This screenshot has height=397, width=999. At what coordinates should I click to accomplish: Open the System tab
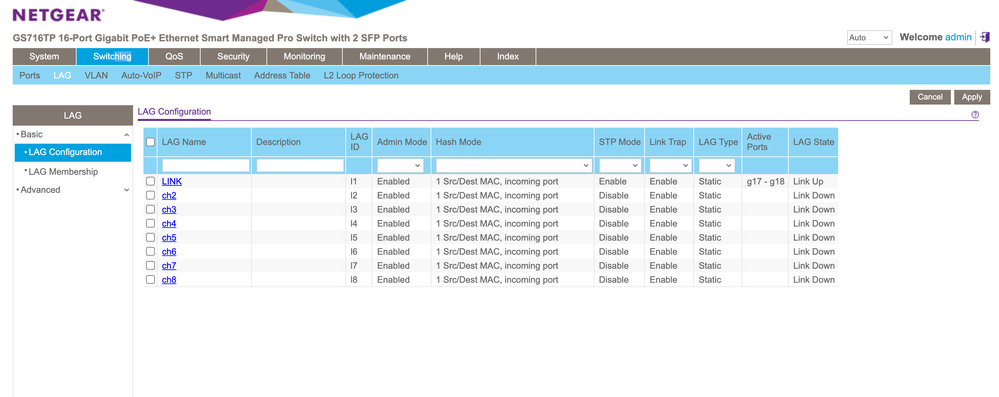44,57
